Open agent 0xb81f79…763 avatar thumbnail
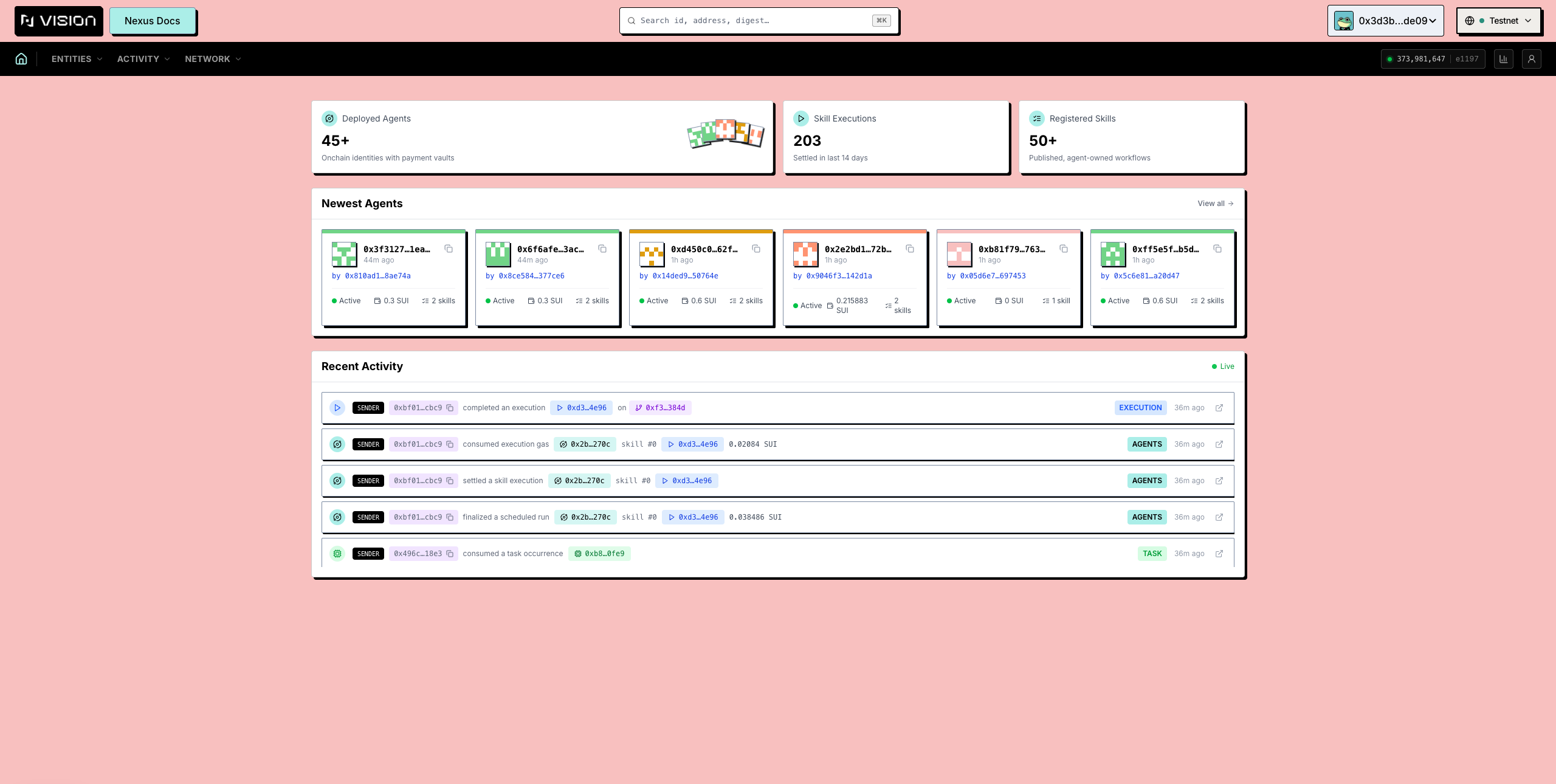The height and width of the screenshot is (784, 1556). pyautogui.click(x=959, y=255)
